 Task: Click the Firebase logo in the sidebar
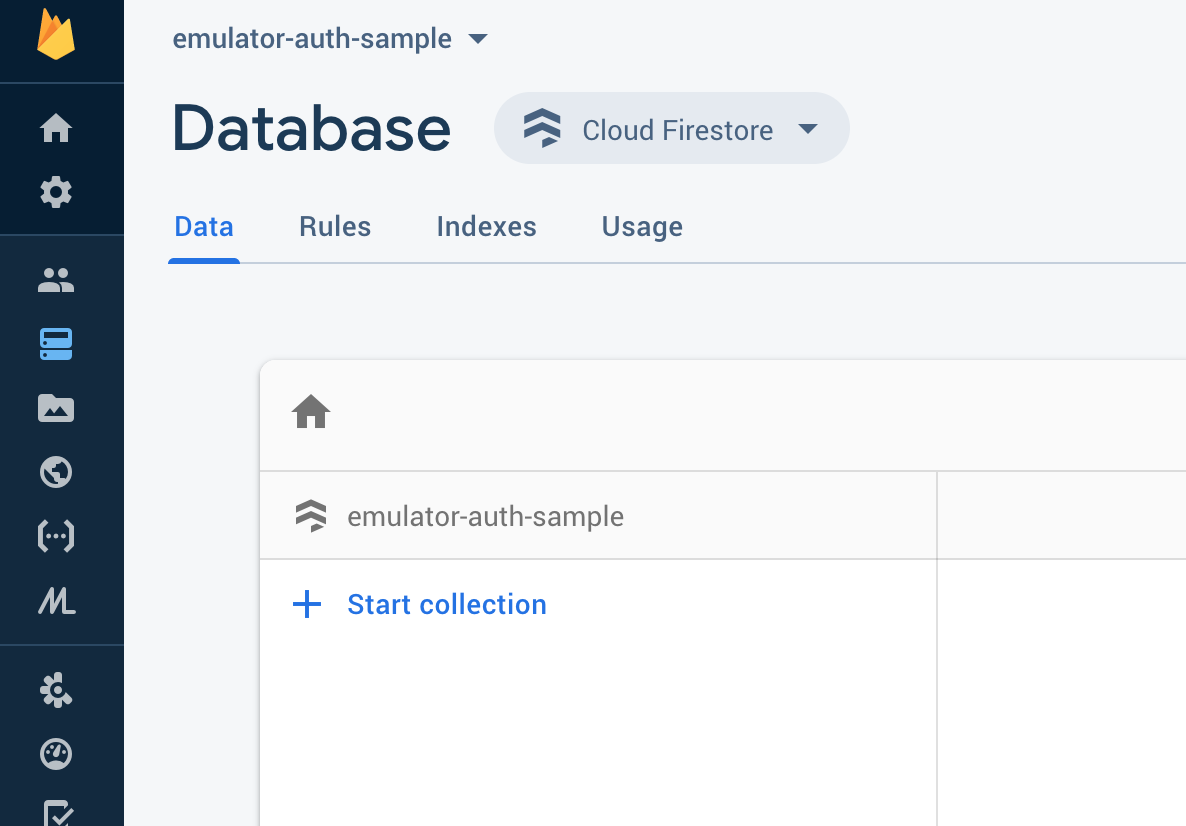56,35
